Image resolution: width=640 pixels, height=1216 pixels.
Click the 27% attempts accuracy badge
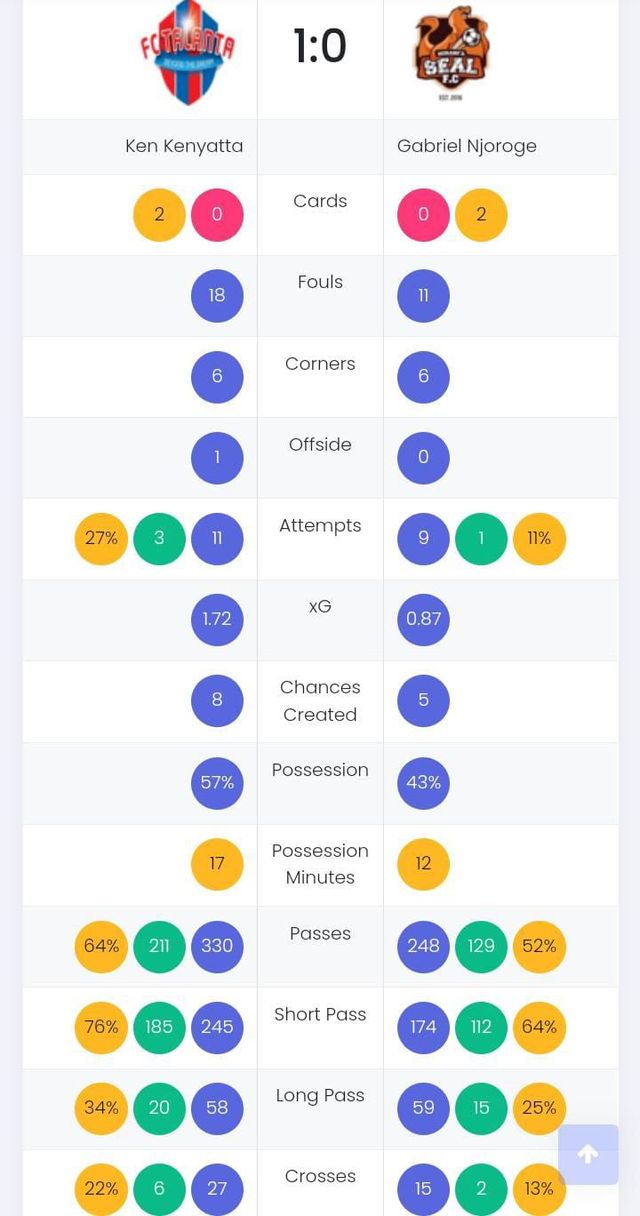click(x=101, y=538)
